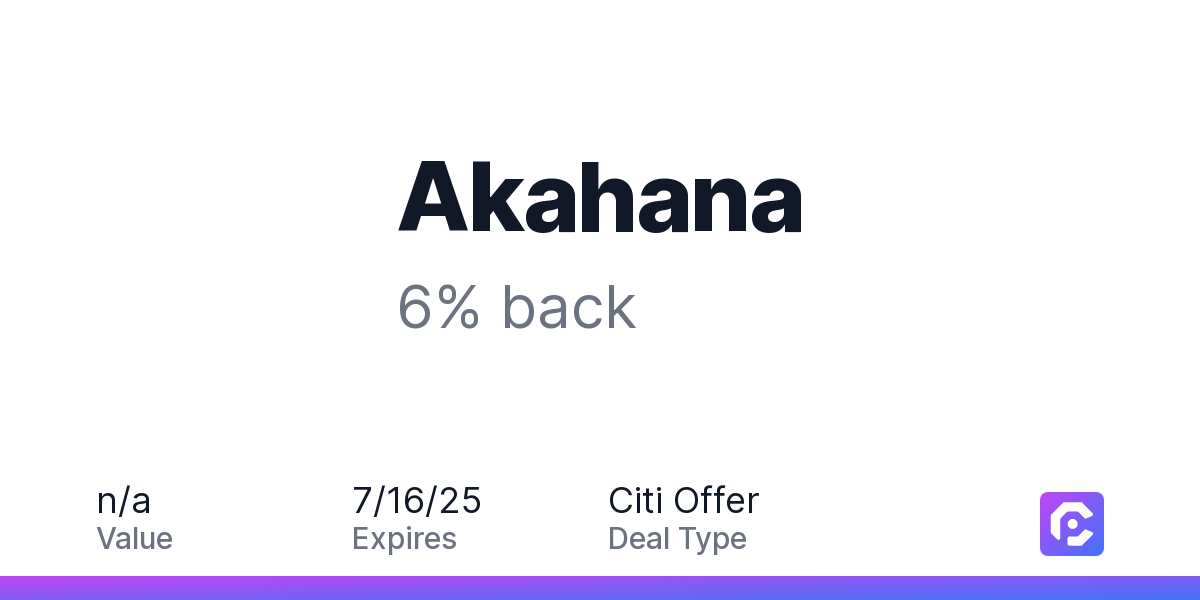Select the 6% back subtitle

tap(517, 308)
